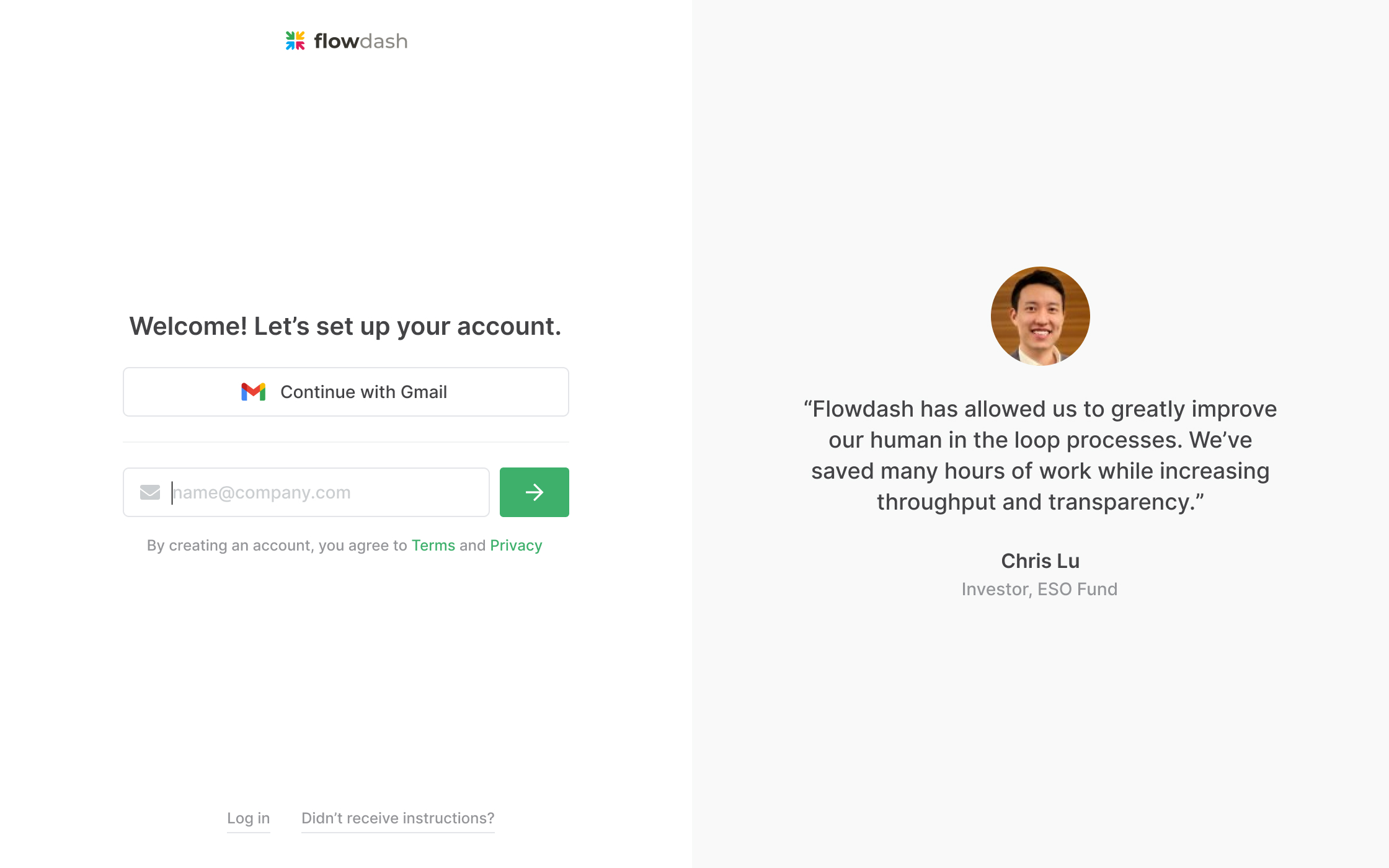Open the Terms link

click(433, 545)
